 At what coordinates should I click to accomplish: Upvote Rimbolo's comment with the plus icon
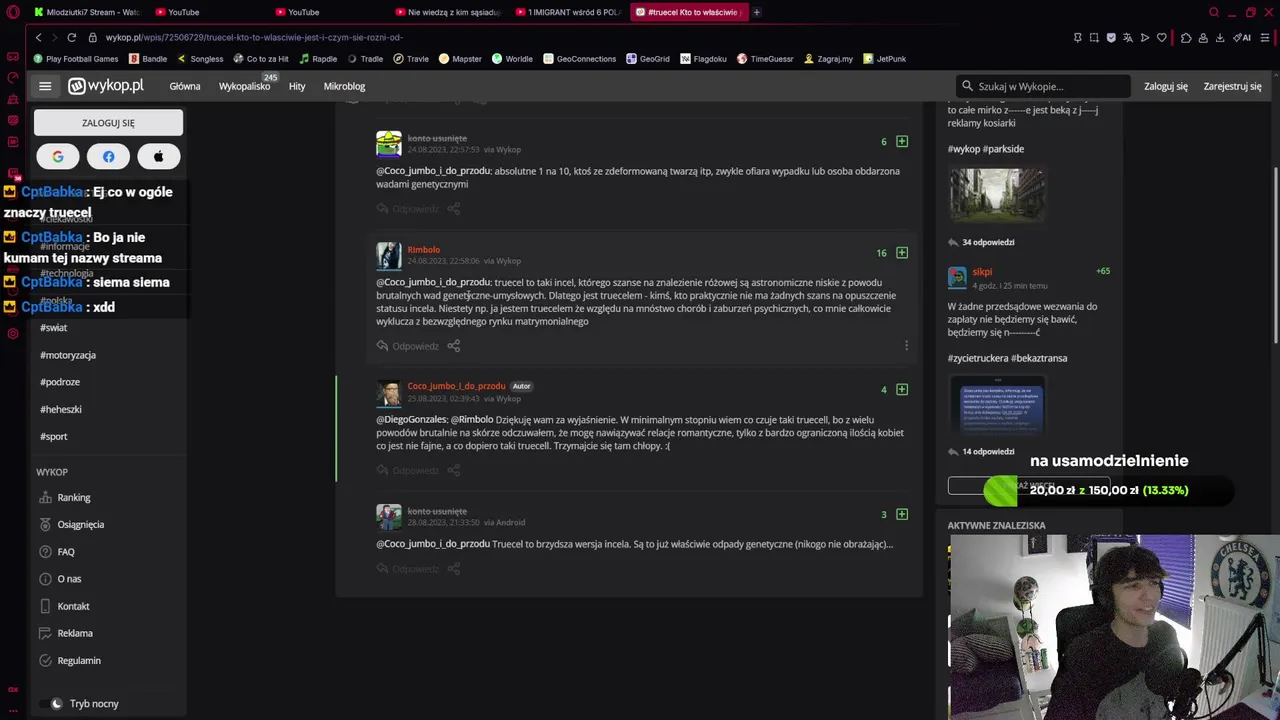pyautogui.click(x=902, y=253)
